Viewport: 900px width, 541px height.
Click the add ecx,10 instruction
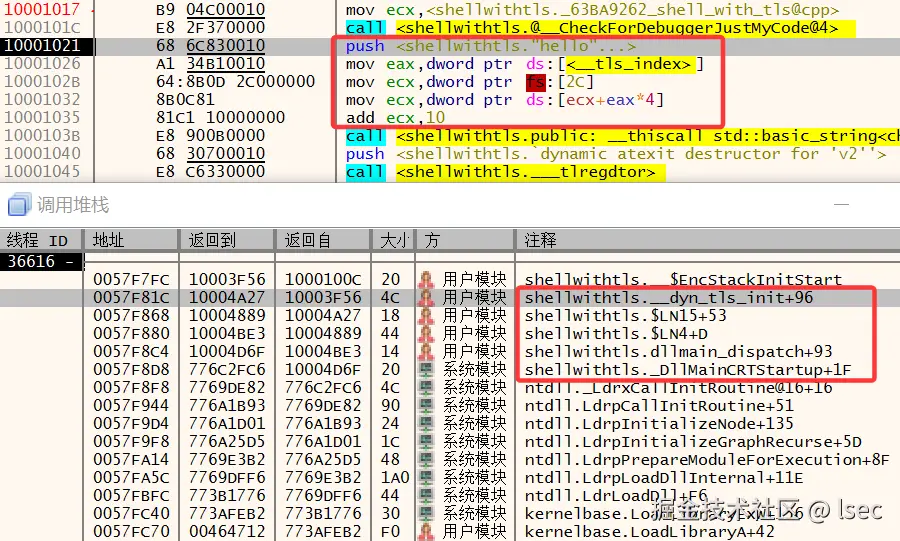(395, 117)
